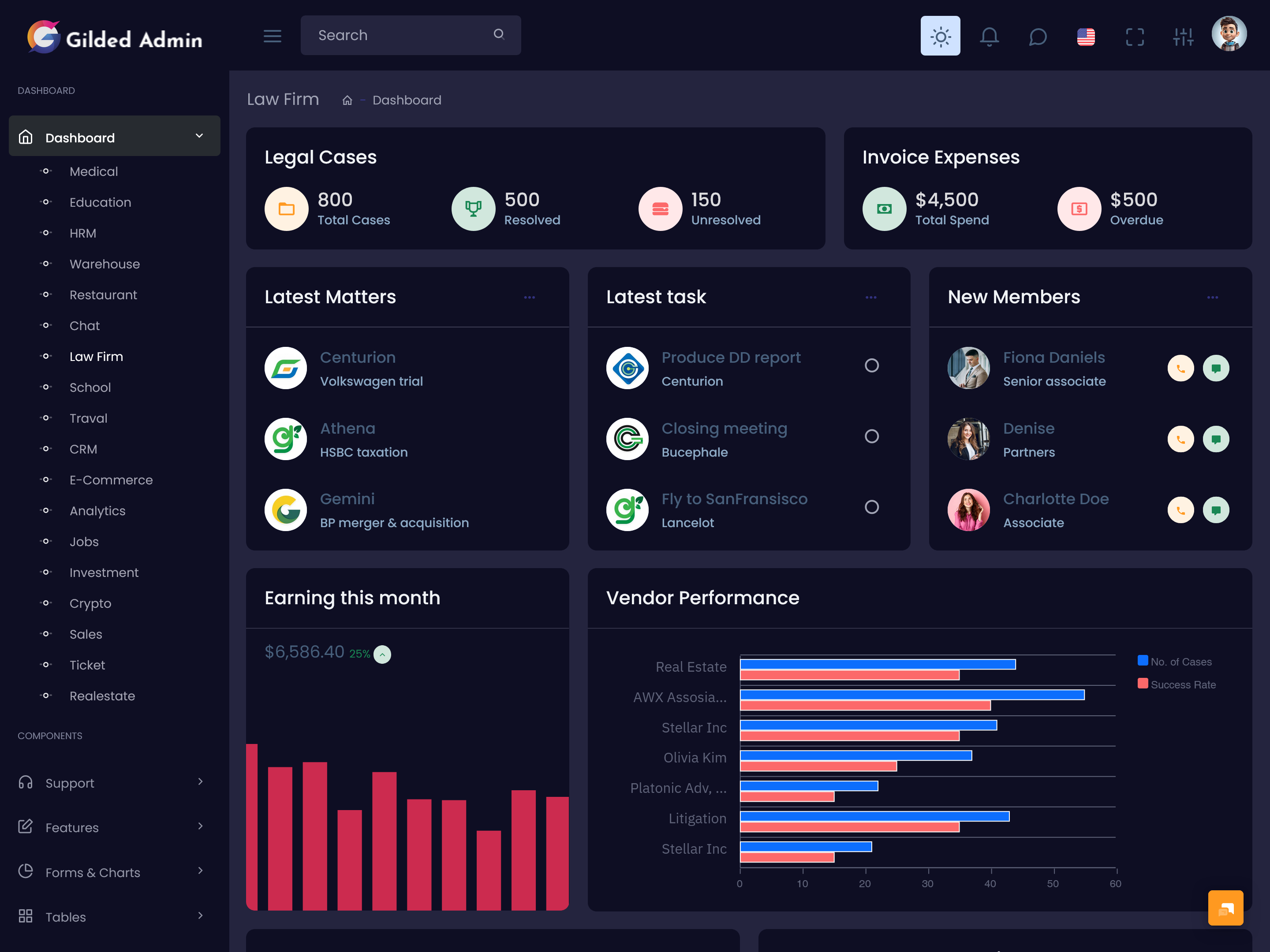This screenshot has width=1270, height=952.
Task: Open New Members options ellipsis
Action: pyautogui.click(x=1213, y=297)
